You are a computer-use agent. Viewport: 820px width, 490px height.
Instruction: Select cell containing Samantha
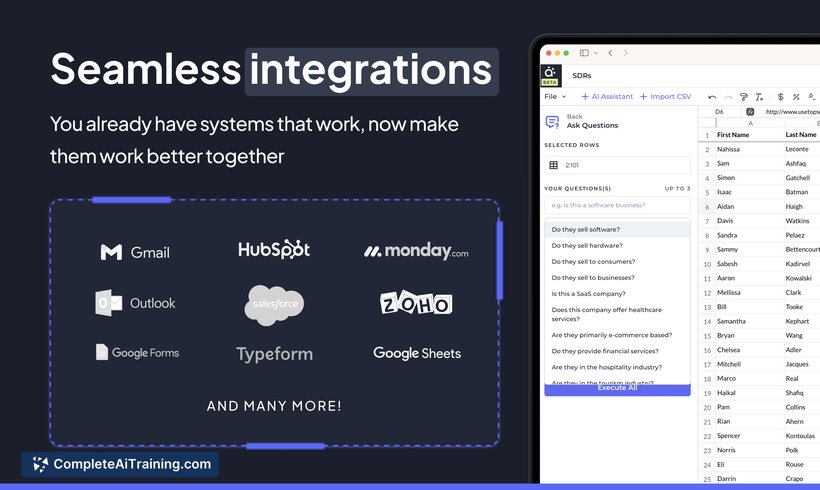(750, 321)
